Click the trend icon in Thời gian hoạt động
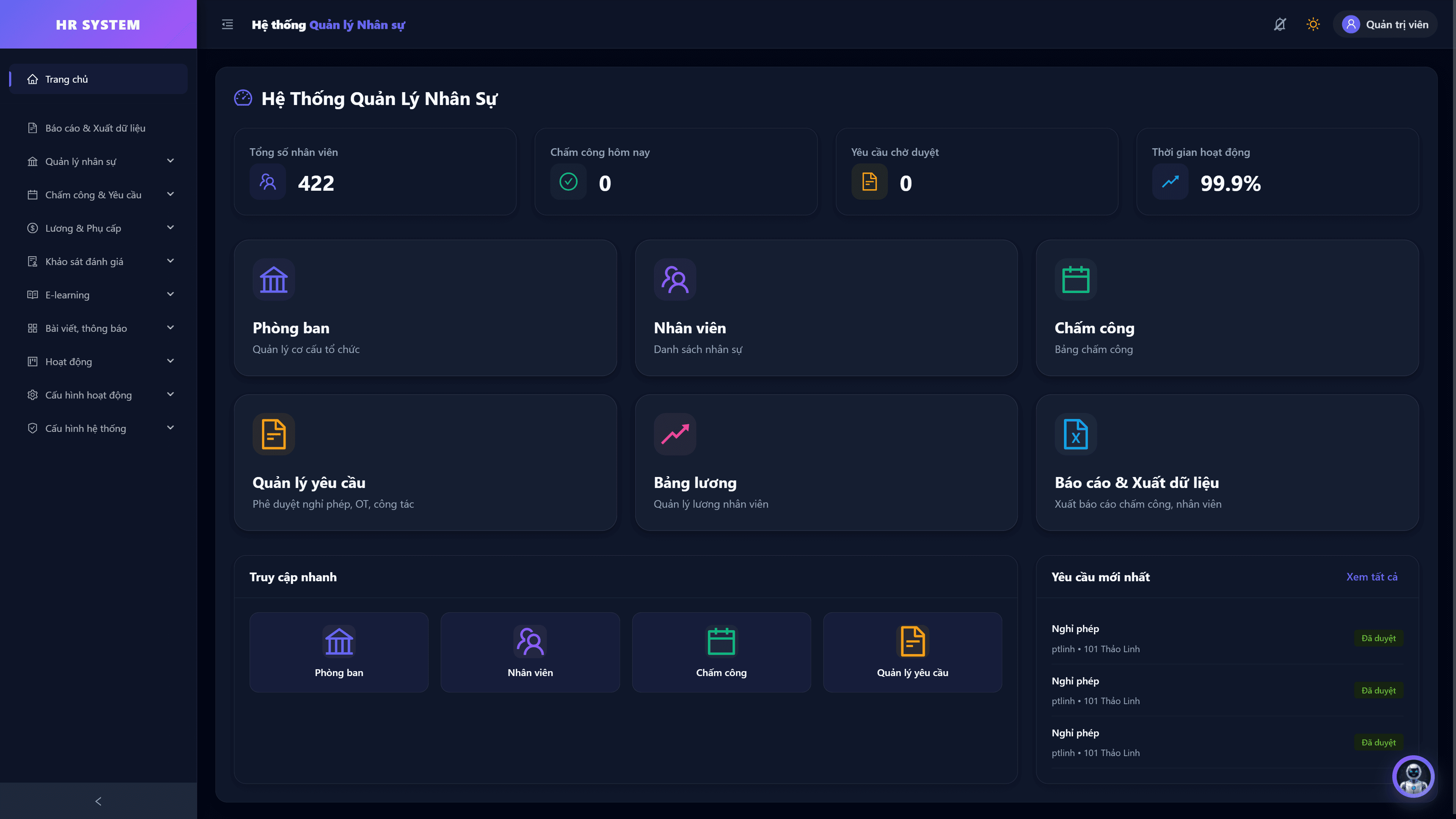Viewport: 1456px width, 819px height. [x=1170, y=182]
